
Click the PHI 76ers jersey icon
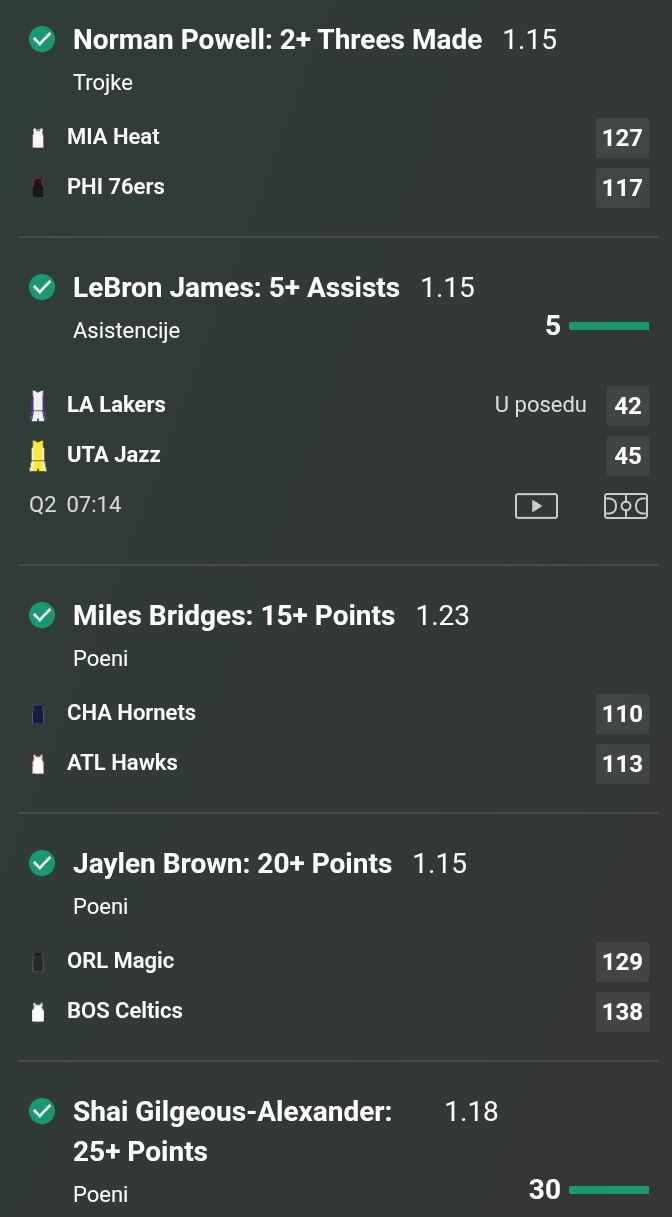(x=38, y=188)
